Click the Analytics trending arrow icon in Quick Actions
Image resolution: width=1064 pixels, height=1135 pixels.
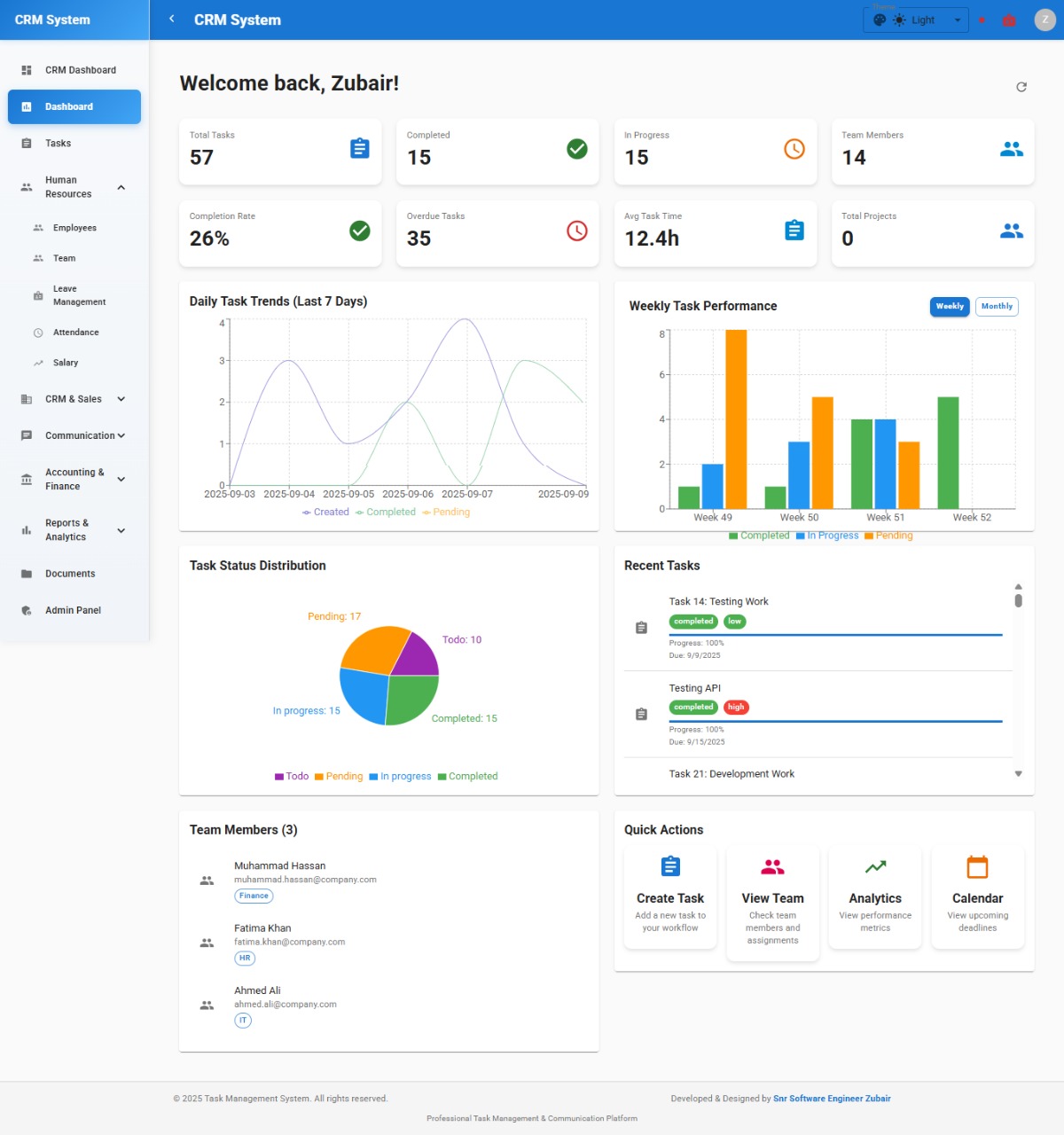pos(875,866)
